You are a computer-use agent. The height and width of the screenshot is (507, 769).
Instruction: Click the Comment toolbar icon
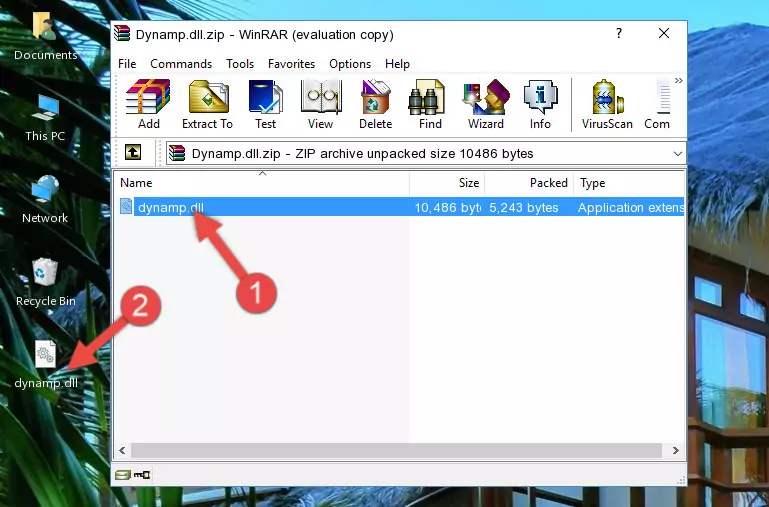(658, 104)
